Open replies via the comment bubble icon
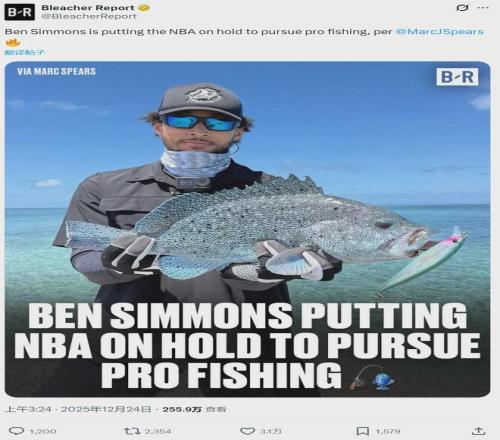 pos(16,431)
